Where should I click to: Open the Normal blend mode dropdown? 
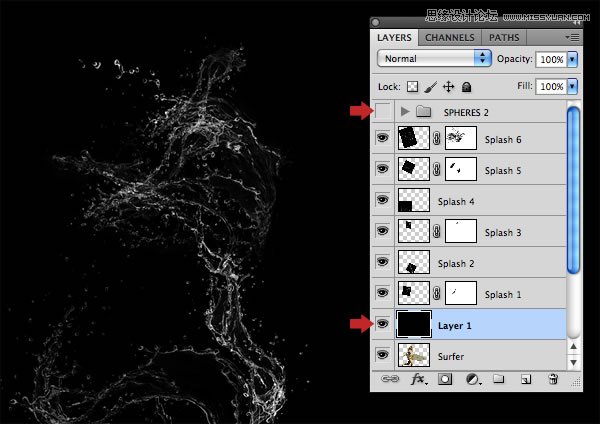pos(434,59)
